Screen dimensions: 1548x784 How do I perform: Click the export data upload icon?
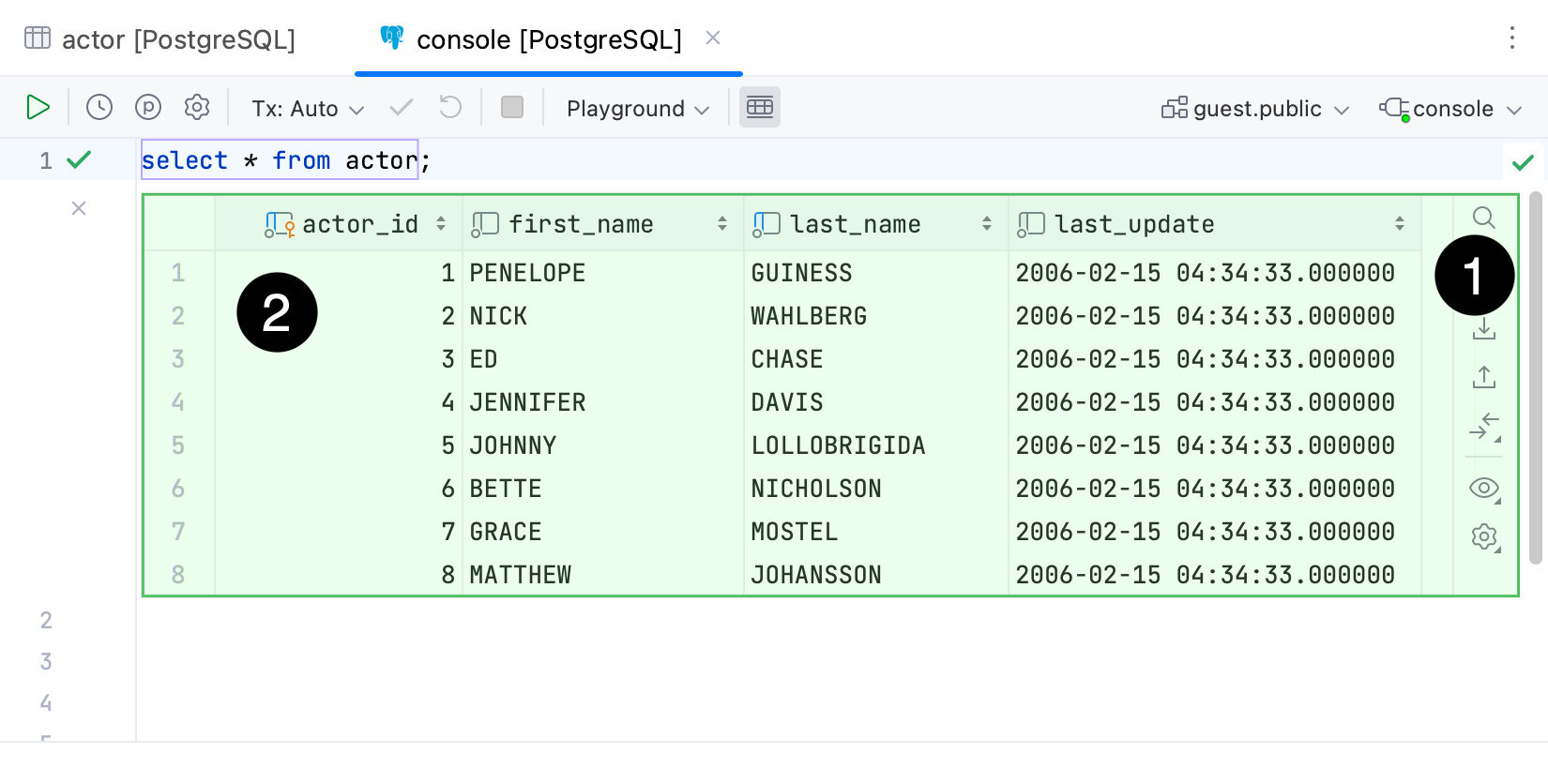[x=1483, y=377]
